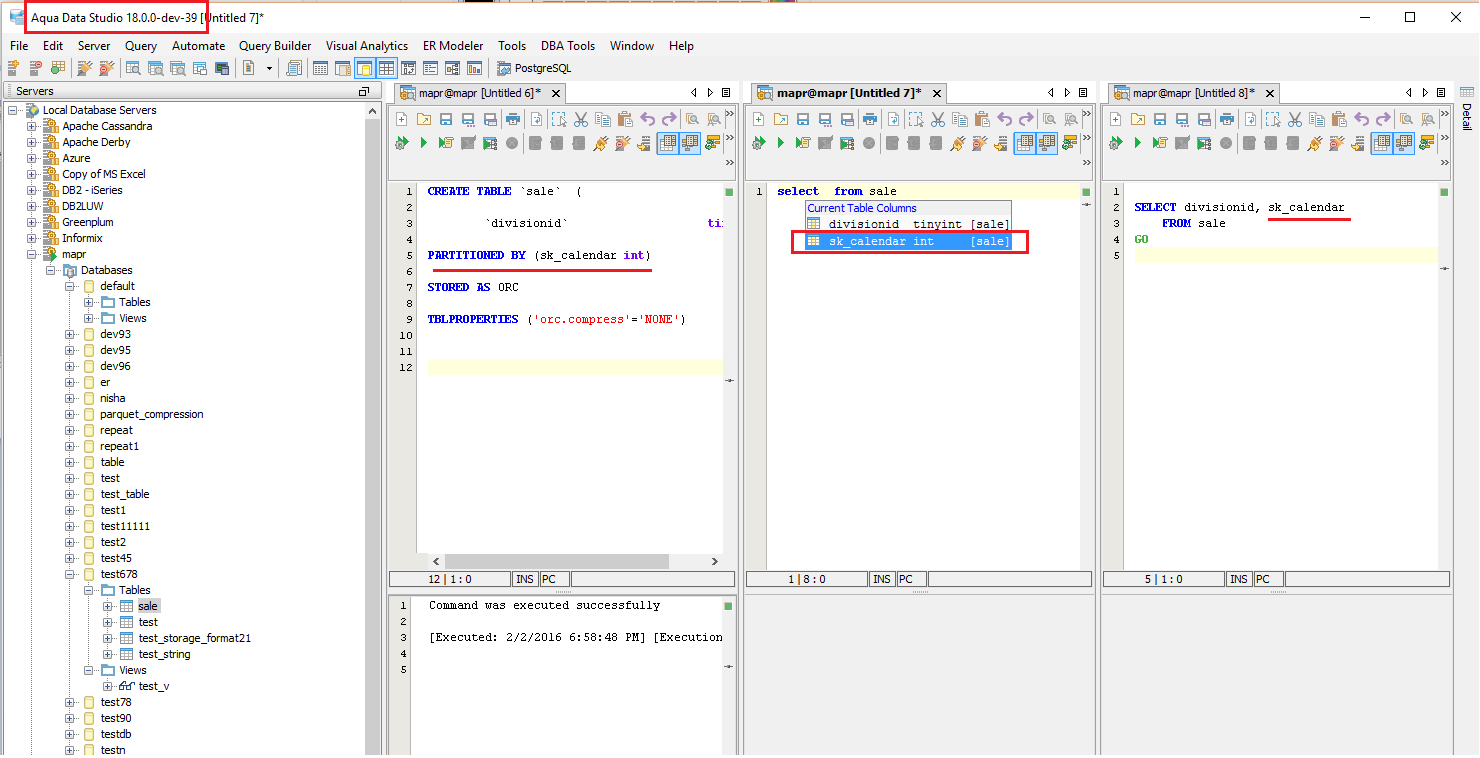Click Redo arrow in Untitled 6 toolbar
1480x758 pixels.
[x=668, y=119]
